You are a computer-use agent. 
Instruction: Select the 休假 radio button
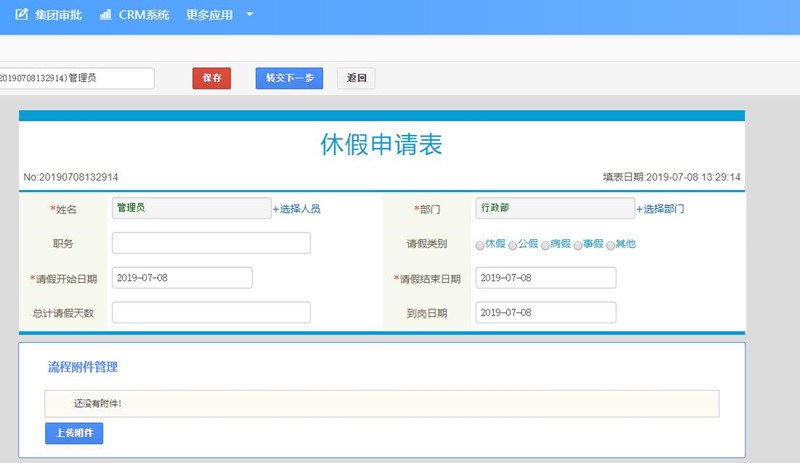pyautogui.click(x=480, y=246)
